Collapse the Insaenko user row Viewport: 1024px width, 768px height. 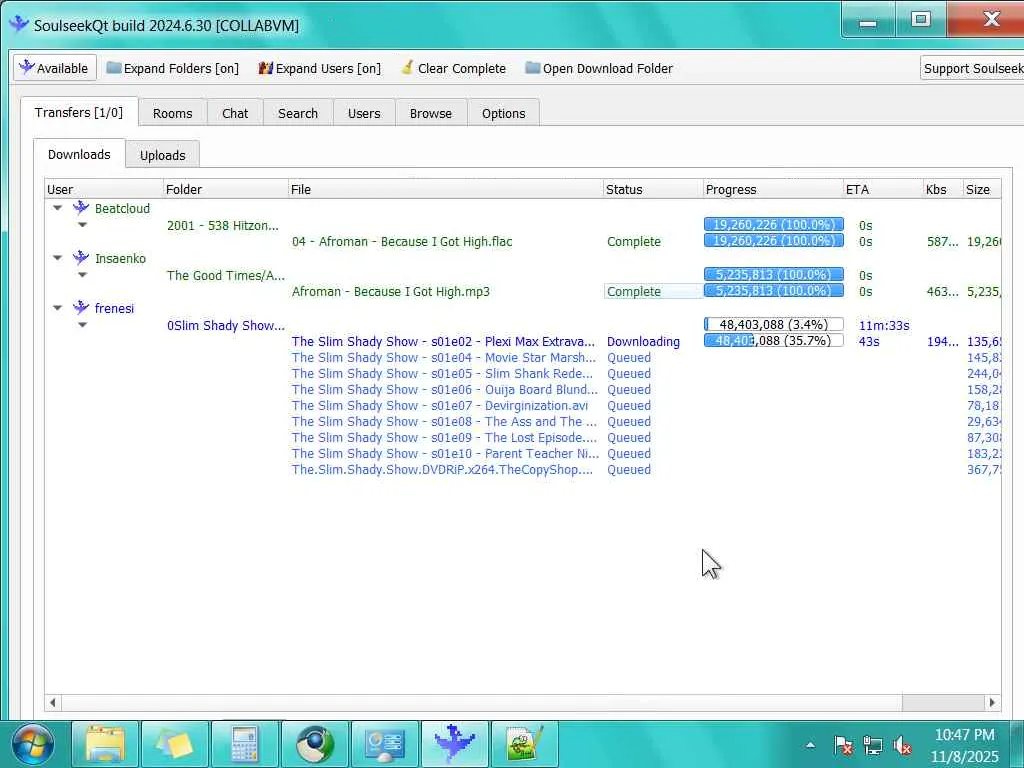[x=57, y=258]
